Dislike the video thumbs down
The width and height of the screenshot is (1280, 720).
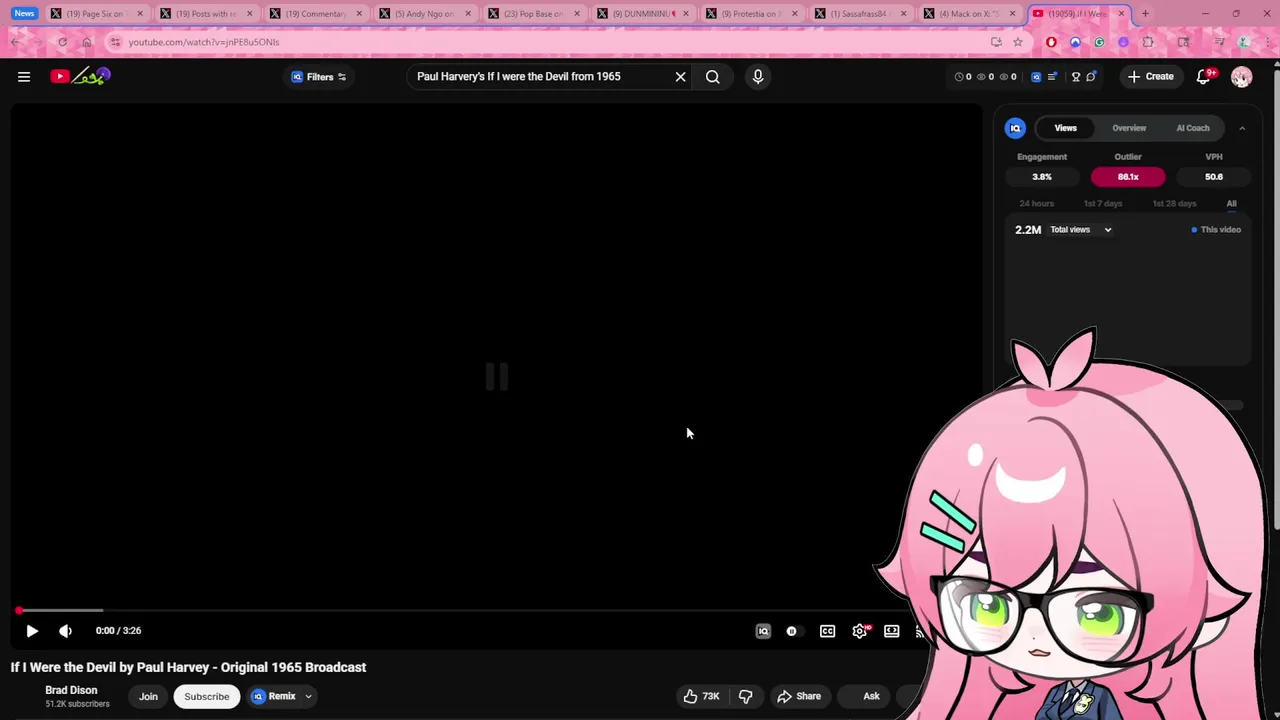point(745,697)
